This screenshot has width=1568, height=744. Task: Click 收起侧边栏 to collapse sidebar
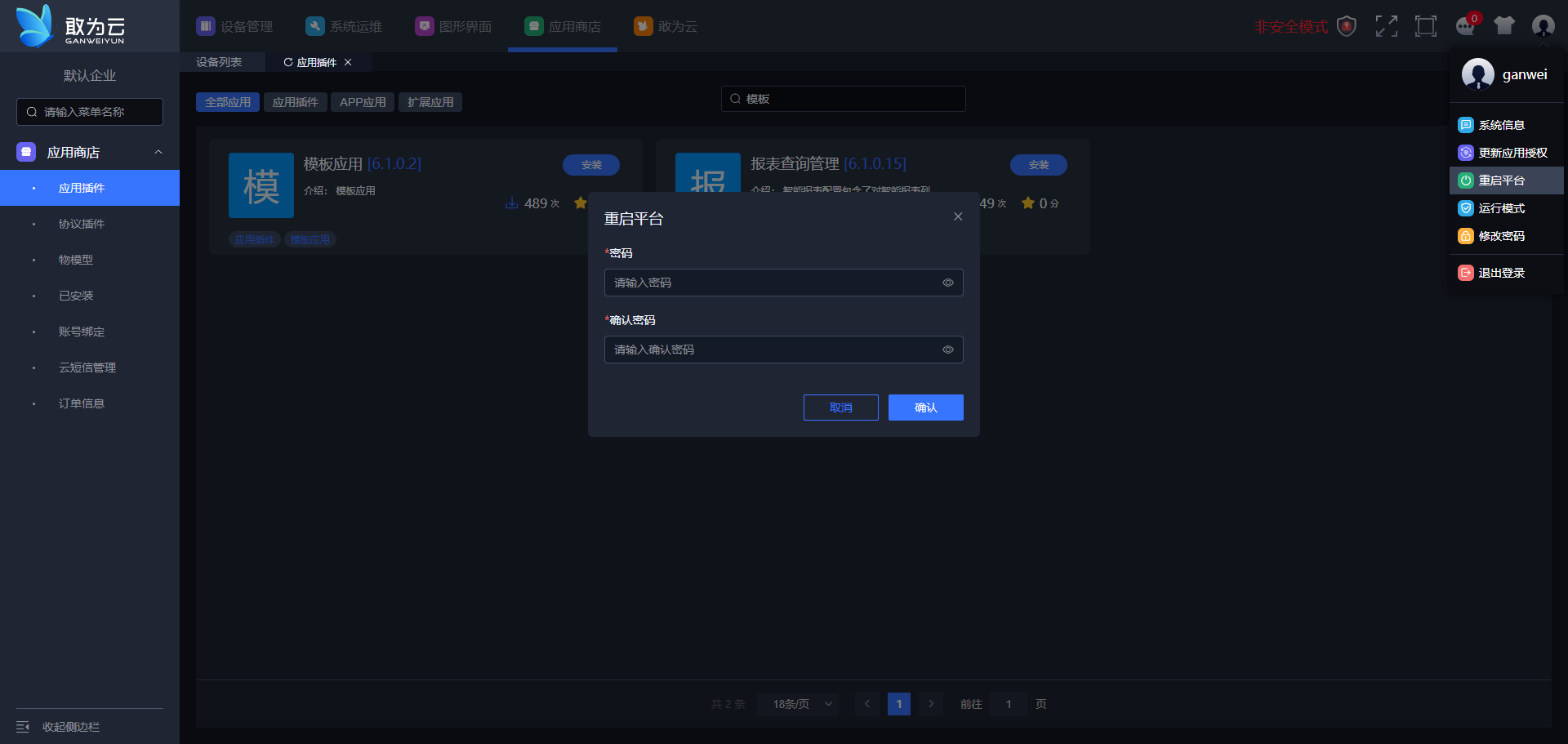pos(58,727)
